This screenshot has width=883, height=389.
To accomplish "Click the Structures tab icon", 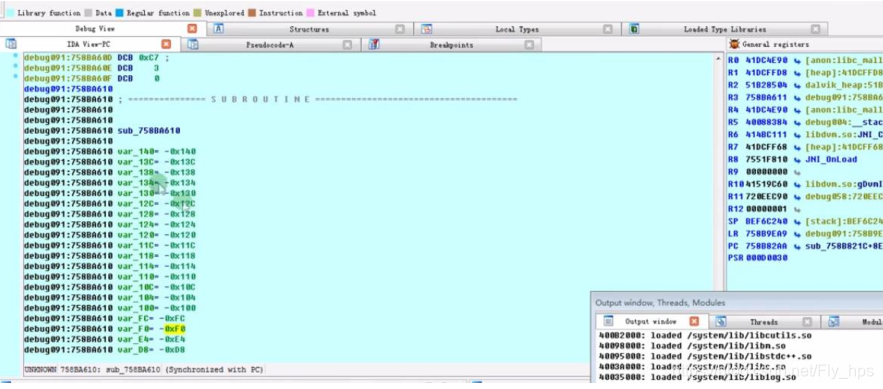I will point(218,29).
